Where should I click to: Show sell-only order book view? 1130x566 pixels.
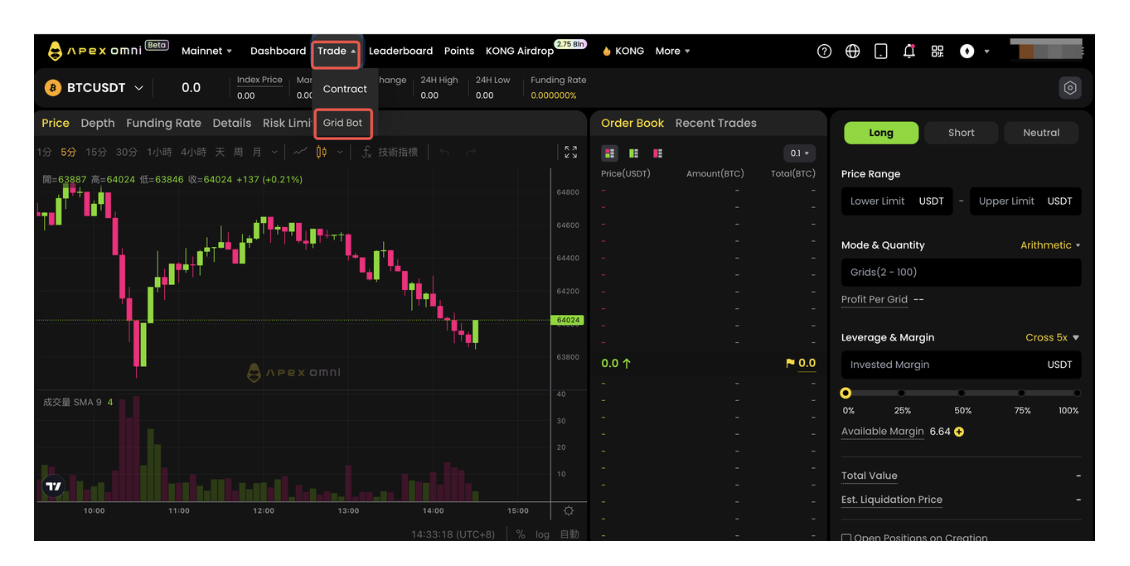[x=657, y=154]
